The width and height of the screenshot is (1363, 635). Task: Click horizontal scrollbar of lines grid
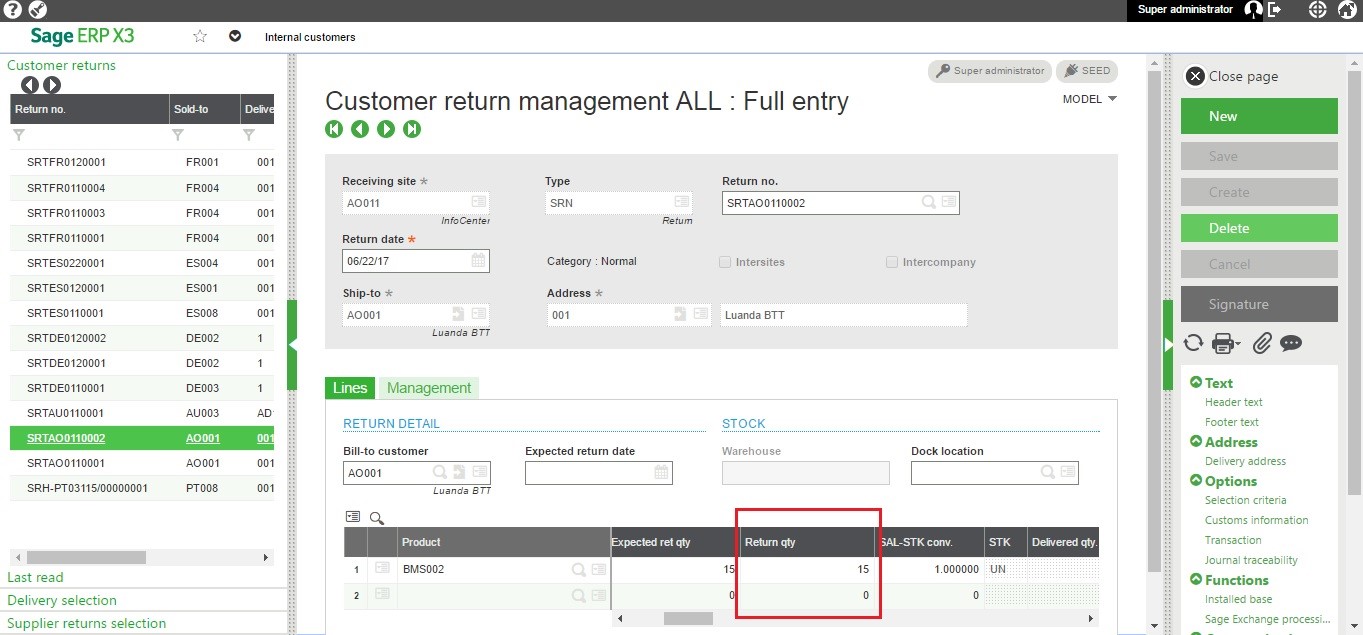click(x=687, y=618)
